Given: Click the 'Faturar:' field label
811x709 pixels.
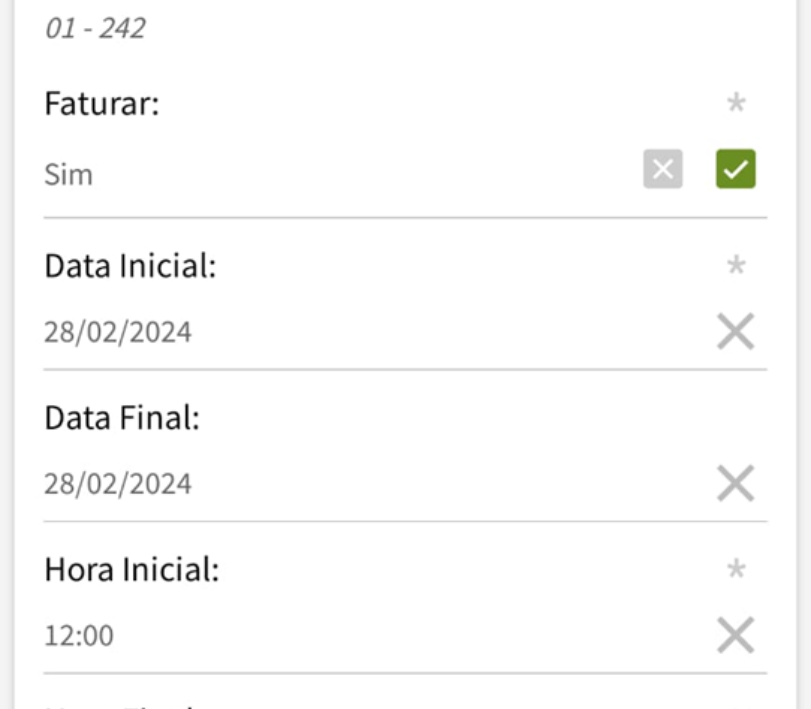Looking at the screenshot, I should click(102, 104).
